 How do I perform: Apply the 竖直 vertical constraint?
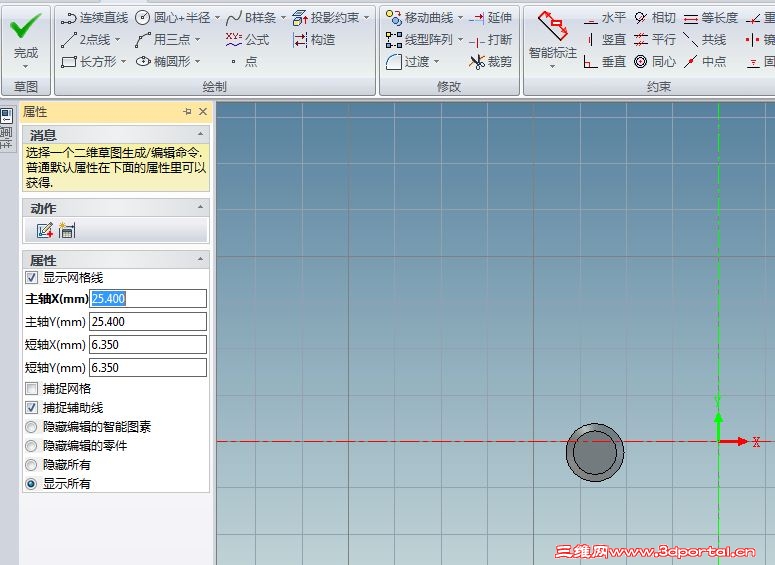point(604,40)
